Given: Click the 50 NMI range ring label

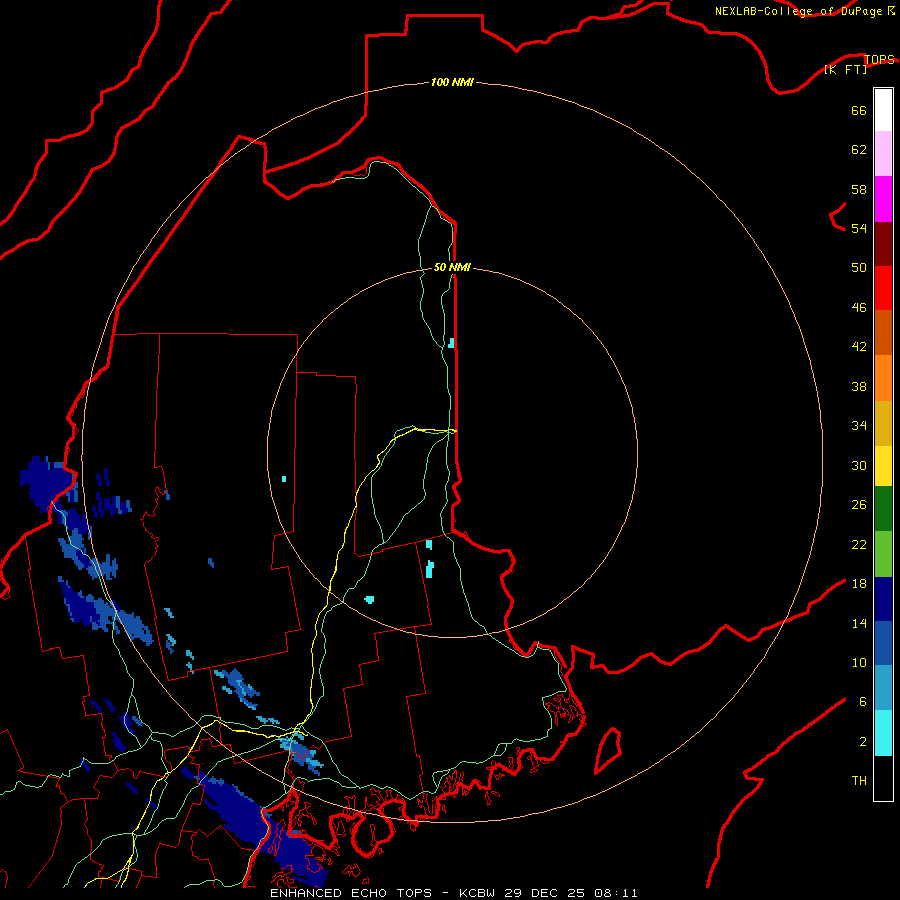Looking at the screenshot, I should coord(452,267).
